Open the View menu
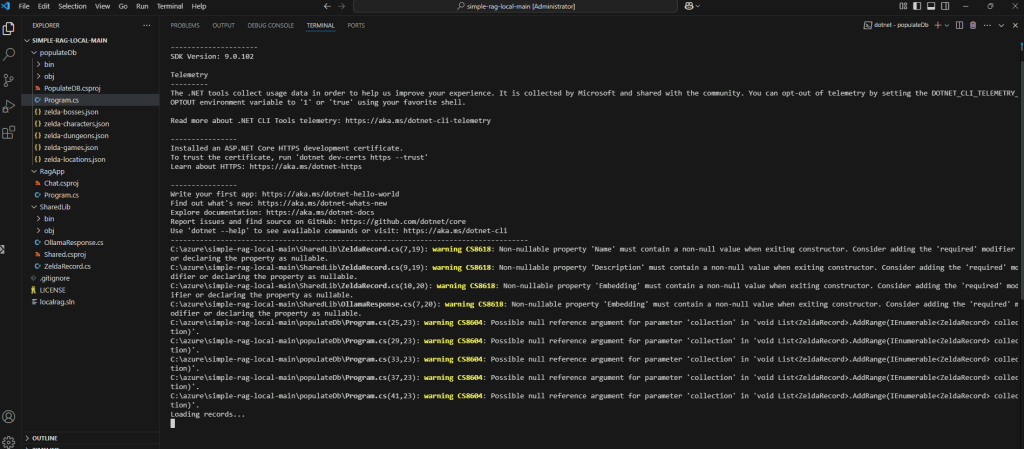This screenshot has width=1024, height=449. [x=103, y=6]
